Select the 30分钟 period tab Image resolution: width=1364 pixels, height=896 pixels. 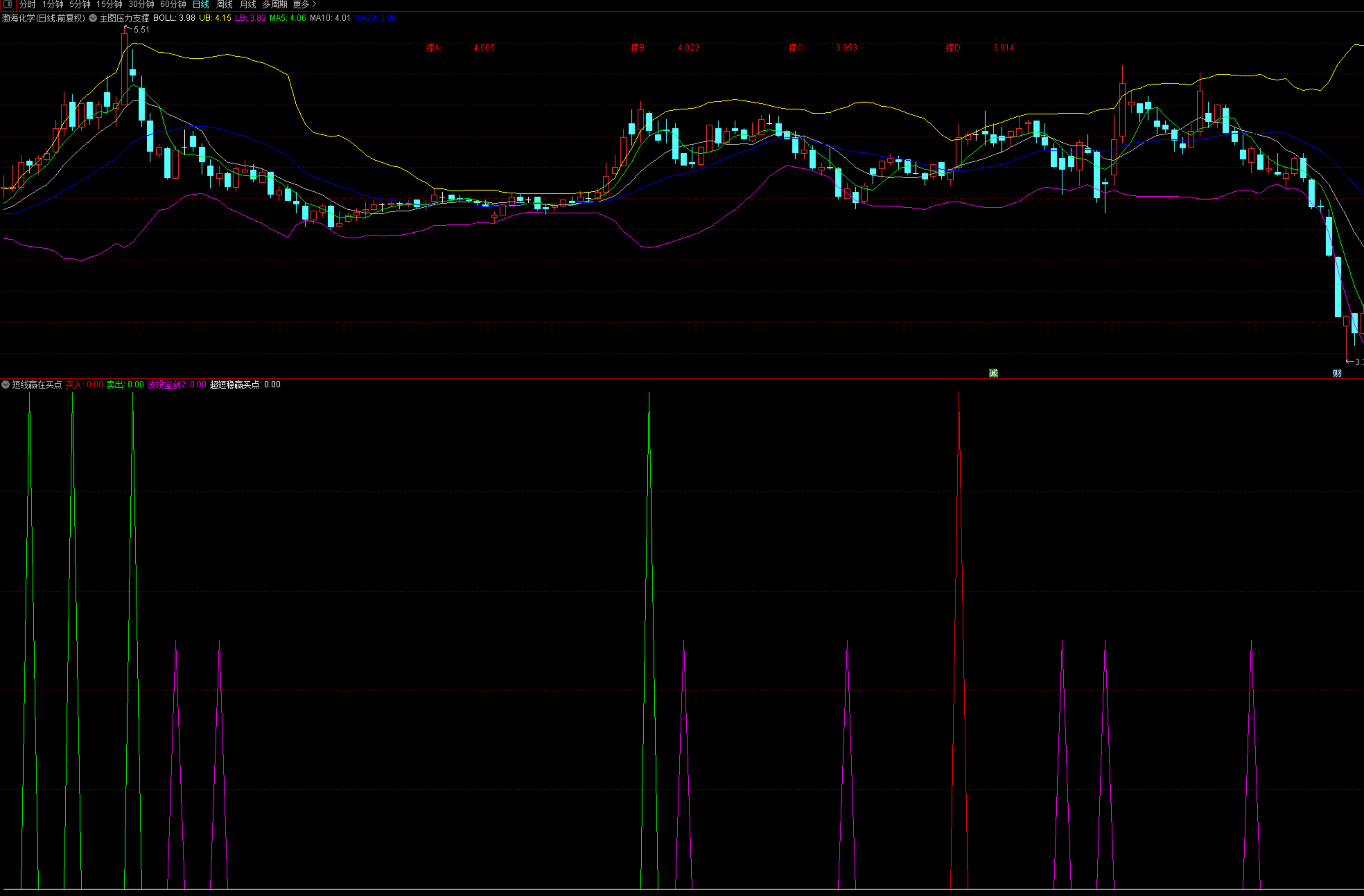click(141, 5)
